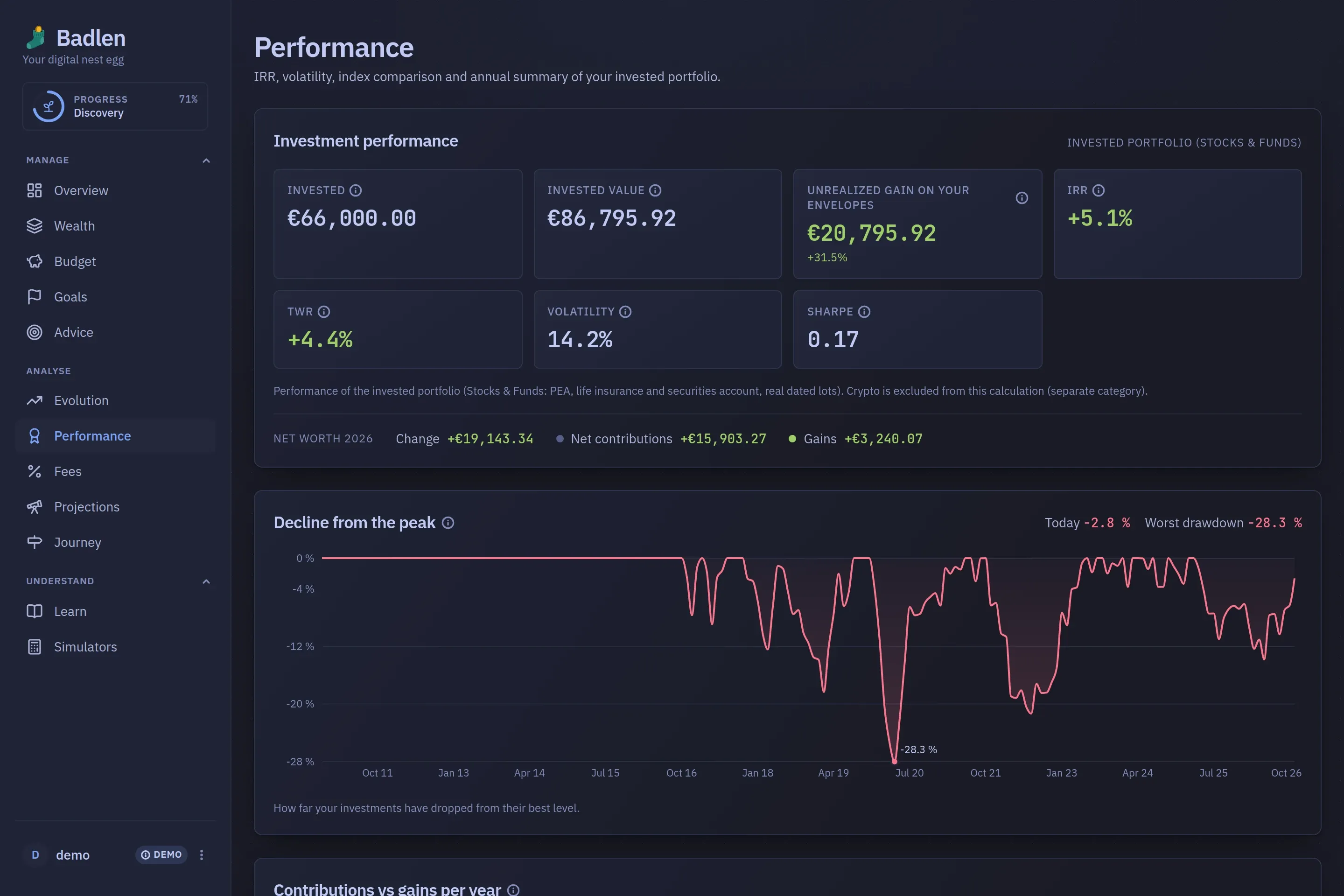Image resolution: width=1344 pixels, height=896 pixels.
Task: Open info tooltip next to TWR
Action: pyautogui.click(x=324, y=311)
